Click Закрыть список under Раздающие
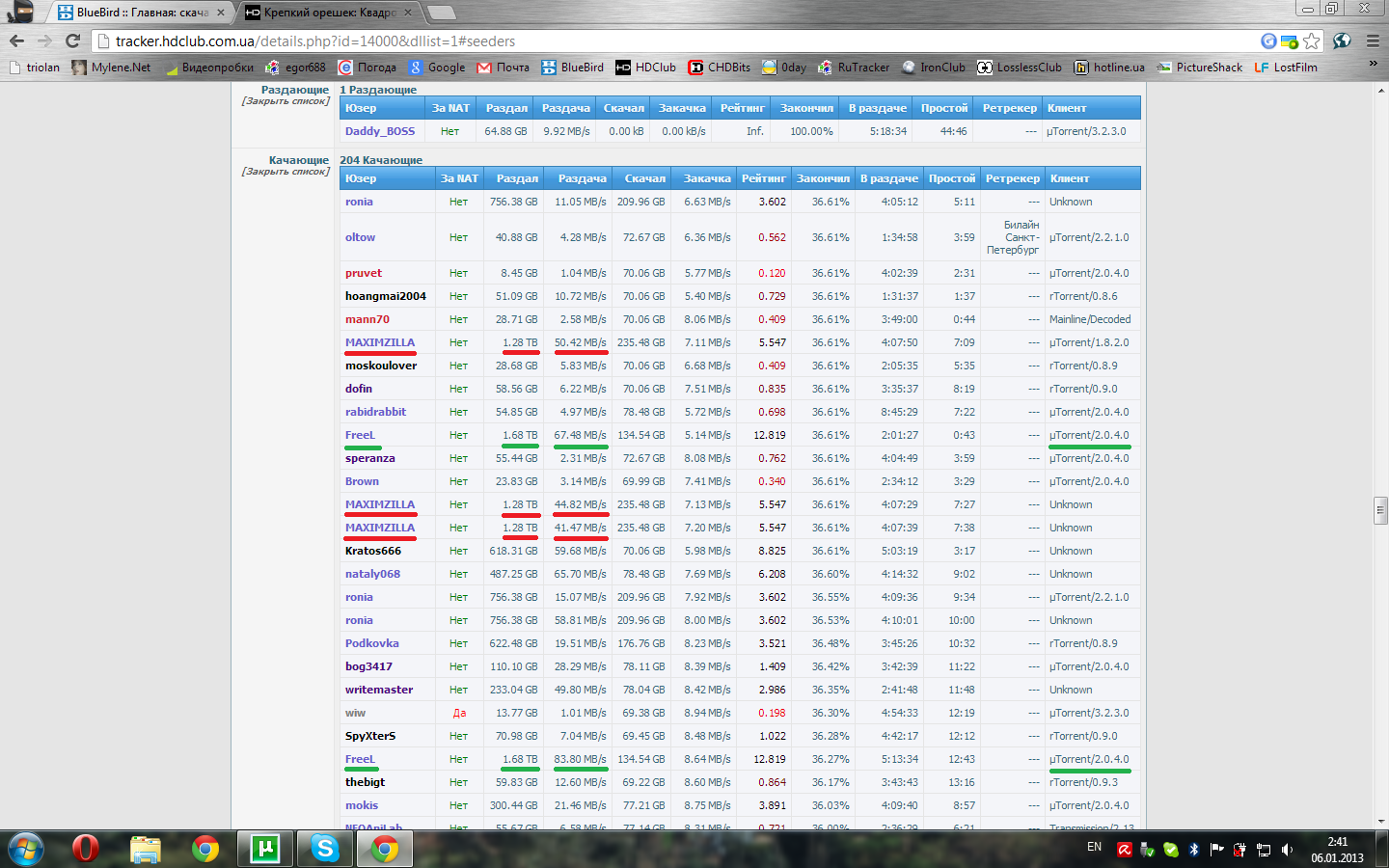 point(286,101)
